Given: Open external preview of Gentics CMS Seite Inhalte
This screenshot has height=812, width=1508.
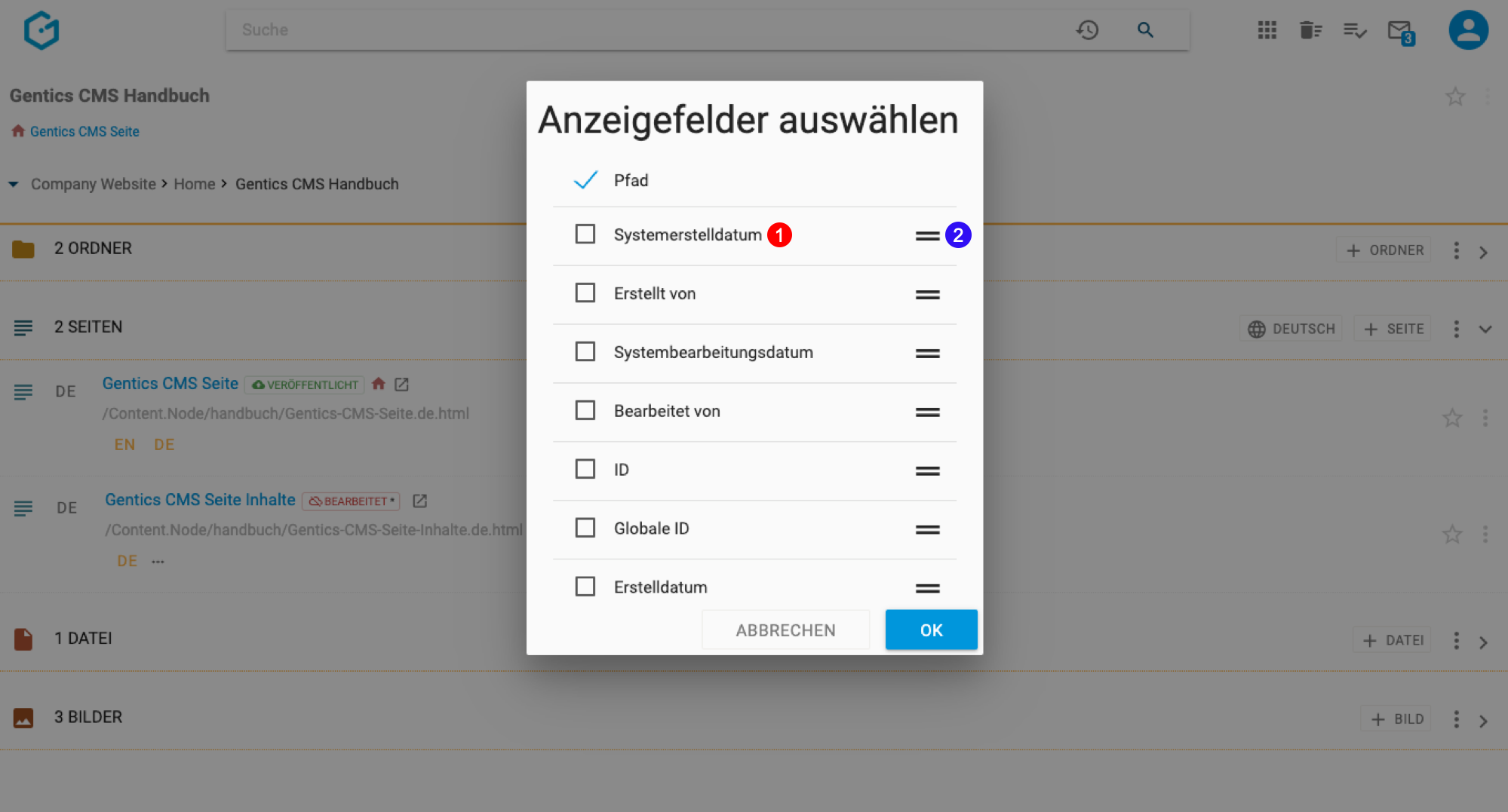Looking at the screenshot, I should pyautogui.click(x=420, y=501).
